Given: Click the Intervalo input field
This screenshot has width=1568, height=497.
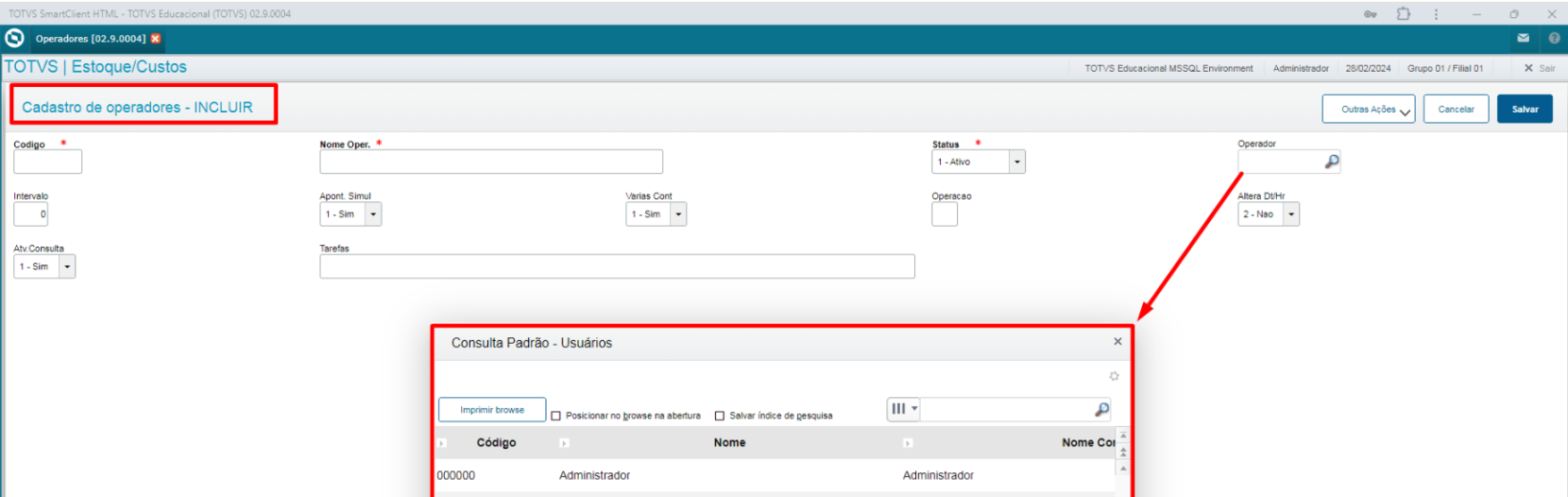Looking at the screenshot, I should pyautogui.click(x=31, y=214).
